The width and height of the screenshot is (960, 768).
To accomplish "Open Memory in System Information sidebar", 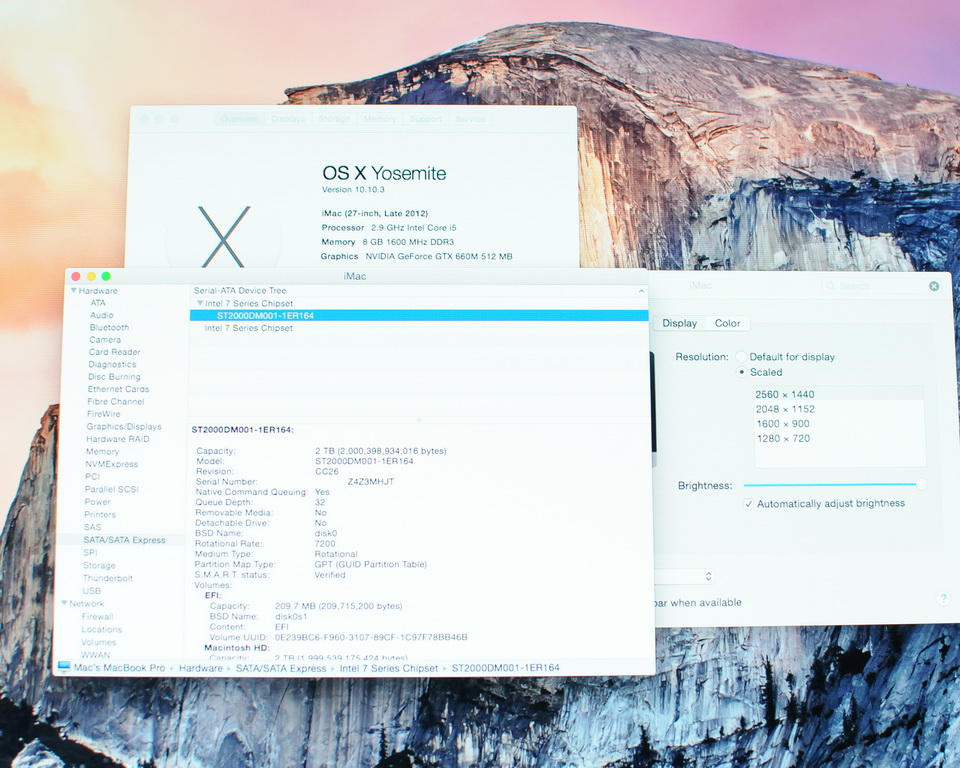I will tap(102, 451).
